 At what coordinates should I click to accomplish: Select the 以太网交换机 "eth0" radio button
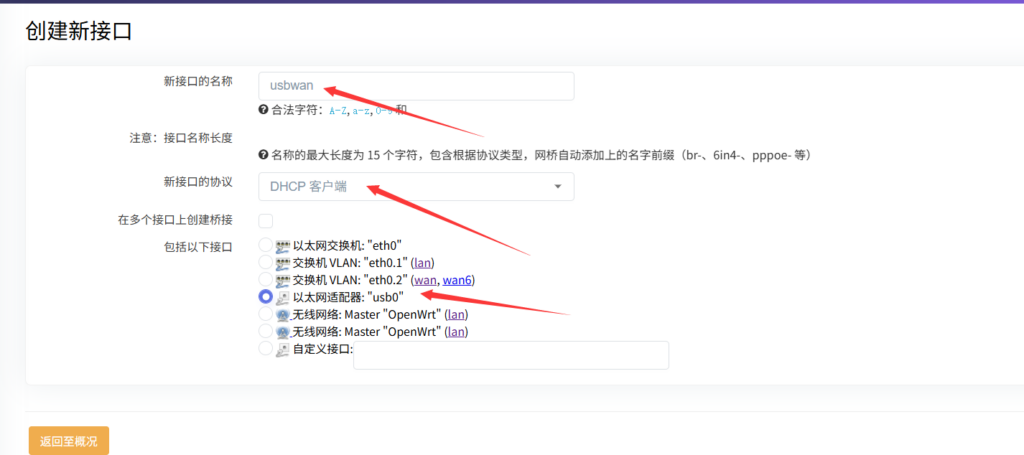tap(265, 245)
